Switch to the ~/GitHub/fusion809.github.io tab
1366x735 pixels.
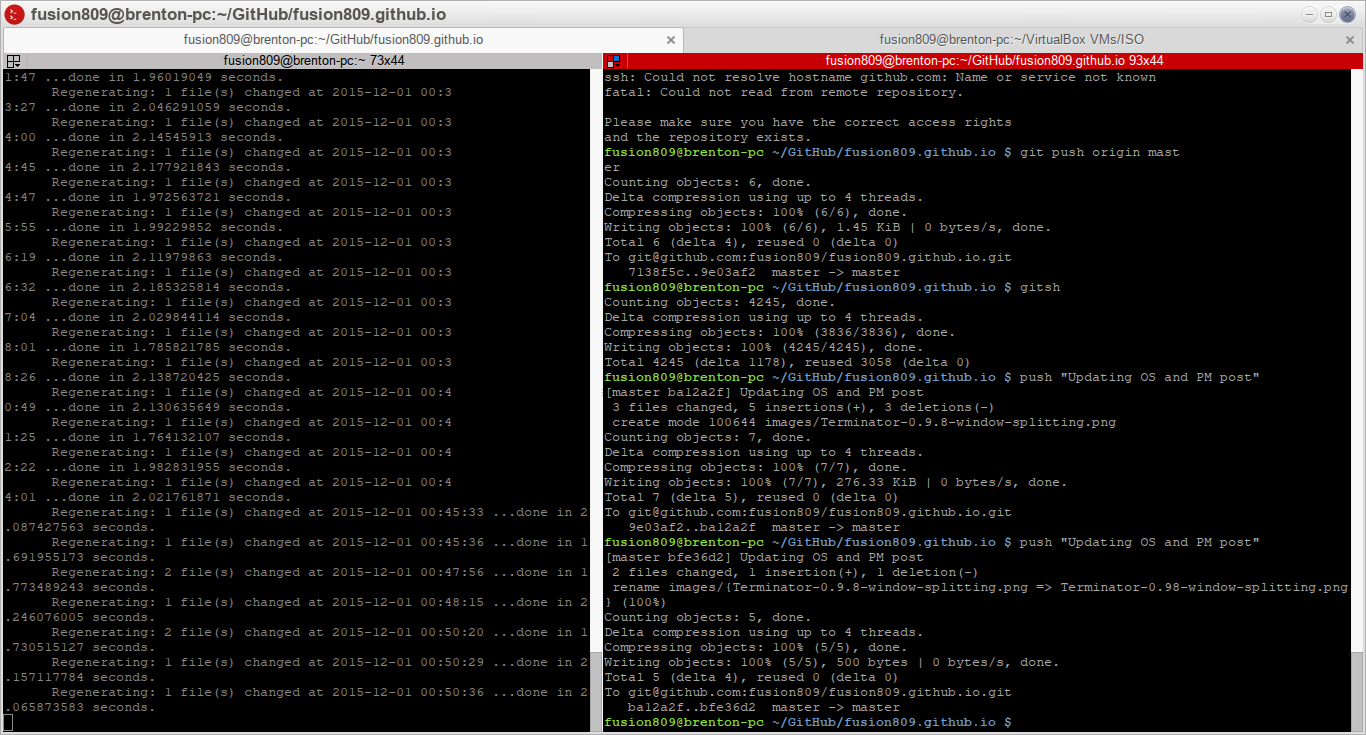coord(333,40)
